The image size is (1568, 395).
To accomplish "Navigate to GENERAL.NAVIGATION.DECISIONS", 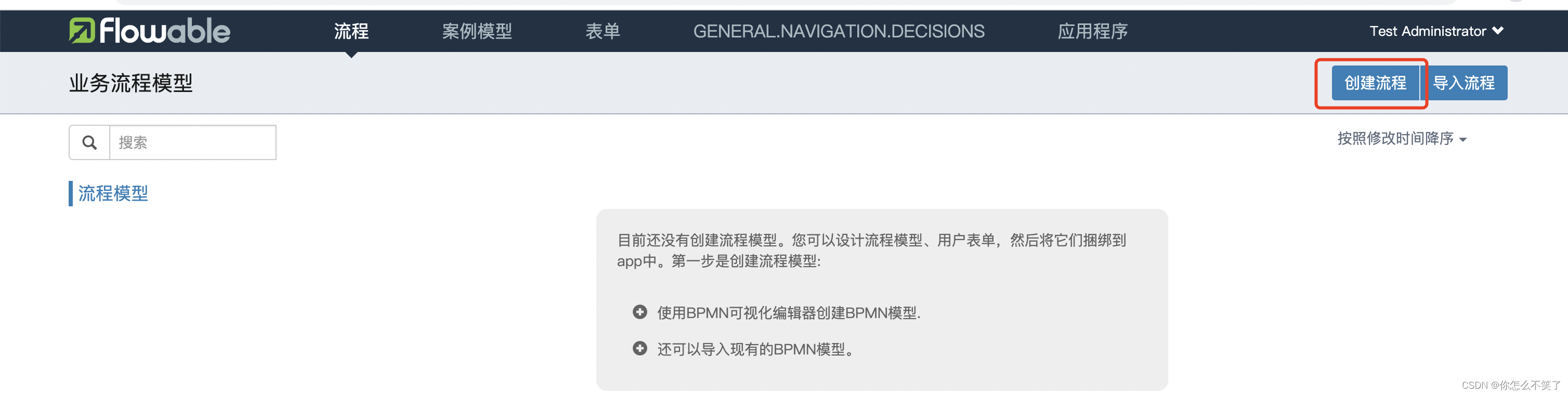I will tap(840, 31).
